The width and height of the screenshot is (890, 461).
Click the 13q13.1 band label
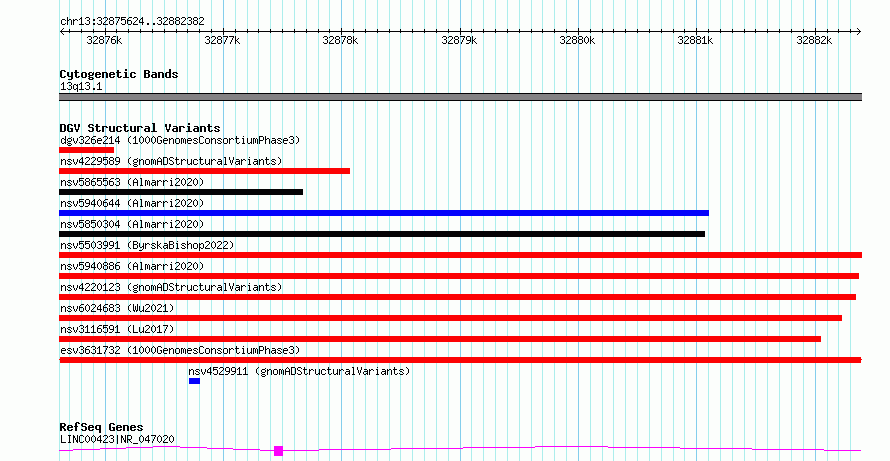pos(81,87)
